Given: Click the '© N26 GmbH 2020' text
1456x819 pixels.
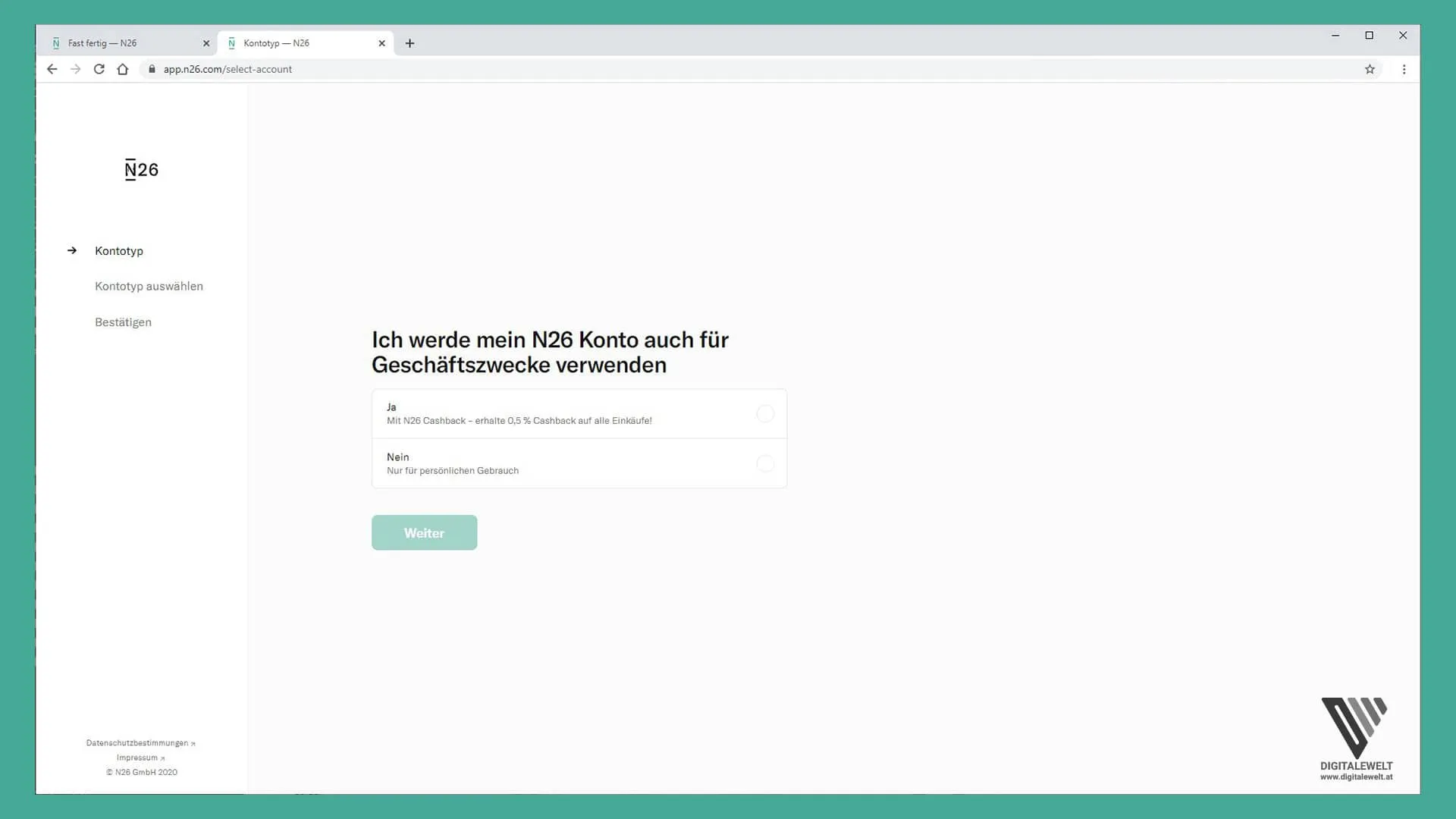Looking at the screenshot, I should [x=141, y=772].
